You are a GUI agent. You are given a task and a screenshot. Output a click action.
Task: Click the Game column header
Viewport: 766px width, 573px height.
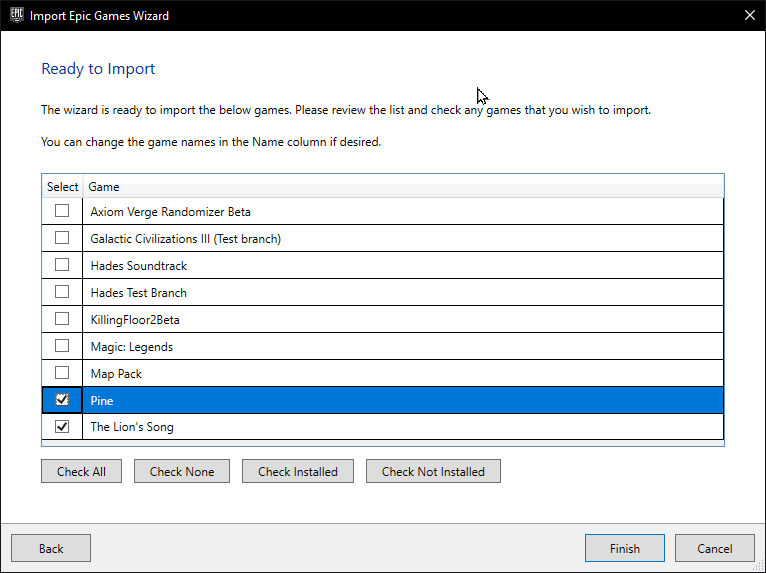coord(404,187)
